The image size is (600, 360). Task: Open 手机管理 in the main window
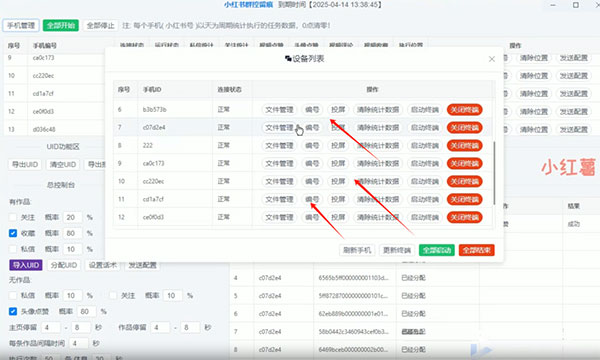[21, 26]
